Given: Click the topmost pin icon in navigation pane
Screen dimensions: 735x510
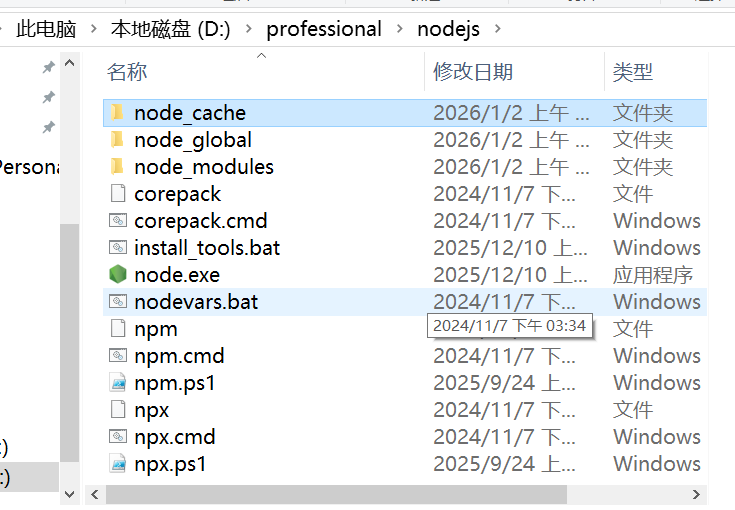Looking at the screenshot, I should pos(48,68).
